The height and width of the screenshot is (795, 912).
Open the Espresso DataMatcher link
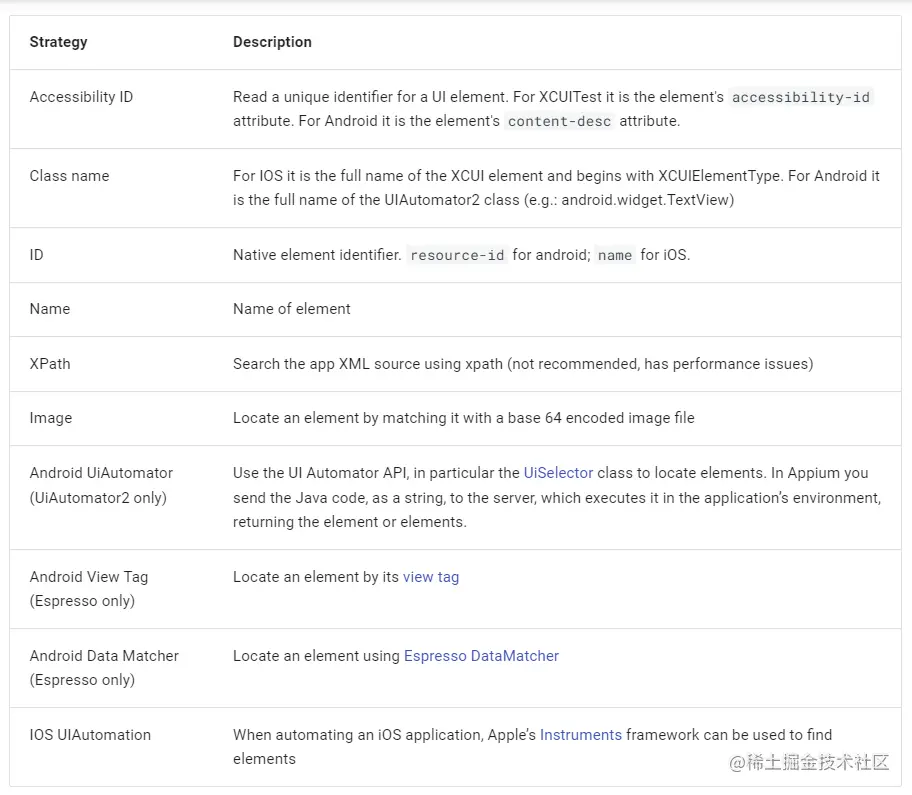click(481, 656)
